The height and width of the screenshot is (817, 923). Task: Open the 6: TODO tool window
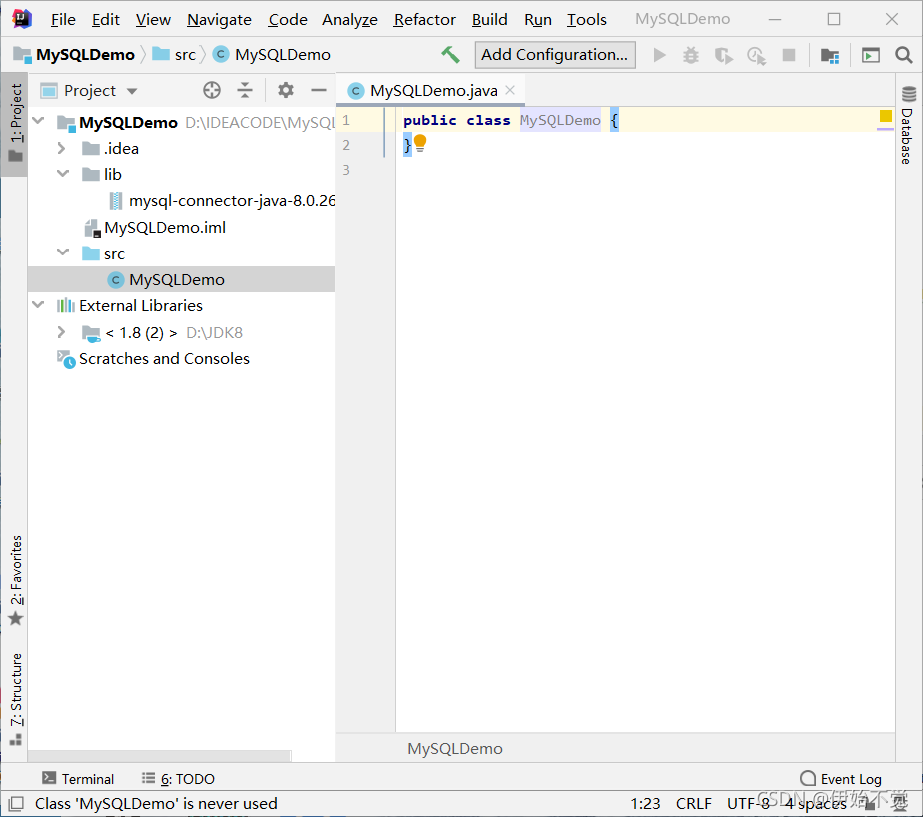pyautogui.click(x=178, y=779)
